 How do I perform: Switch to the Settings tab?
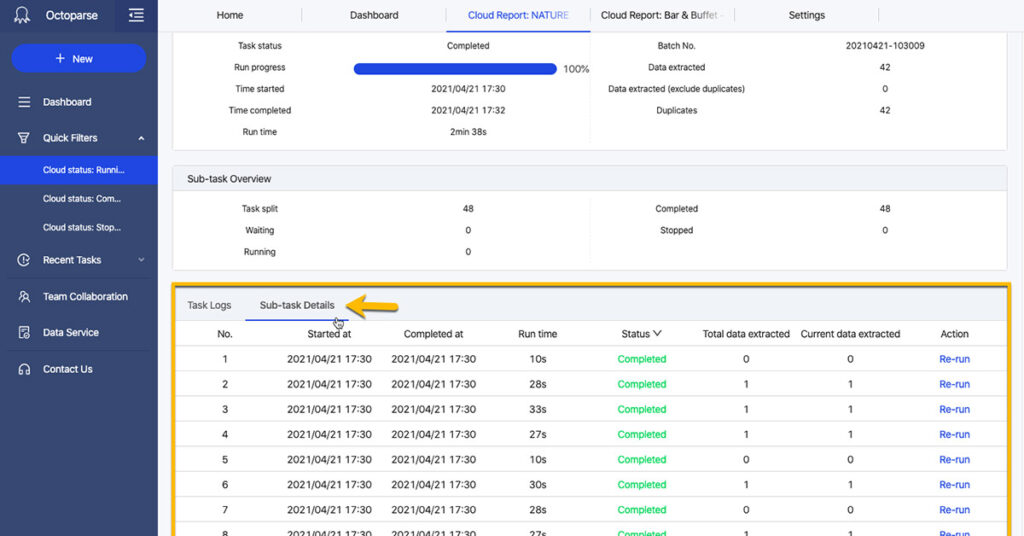(x=806, y=15)
